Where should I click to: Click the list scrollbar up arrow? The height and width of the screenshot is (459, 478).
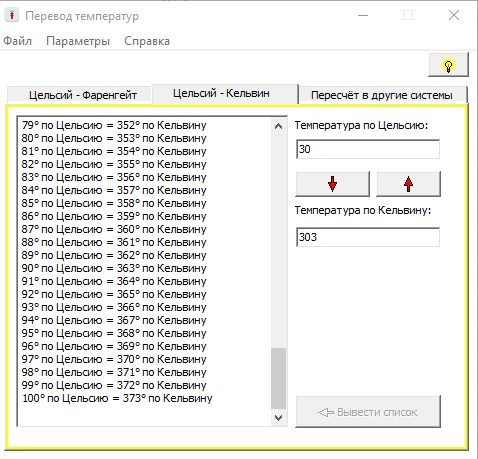[x=279, y=126]
